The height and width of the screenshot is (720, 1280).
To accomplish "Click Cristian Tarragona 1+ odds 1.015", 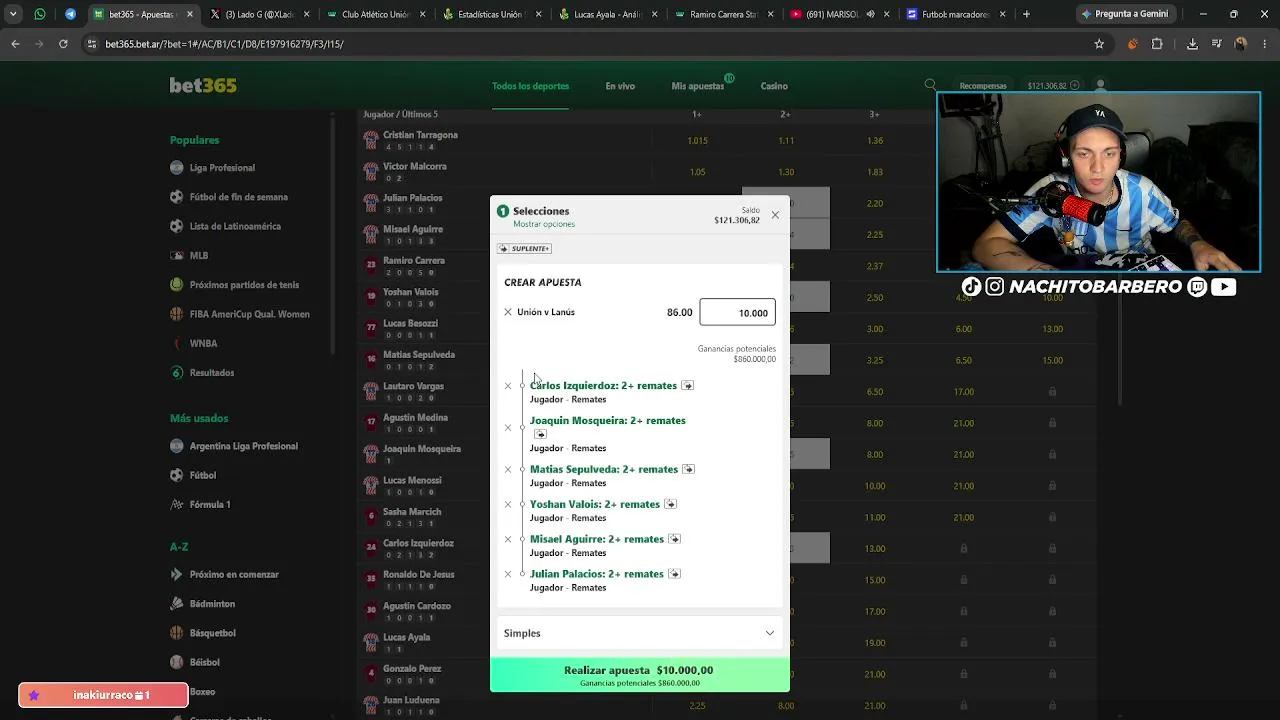I will 697,140.
